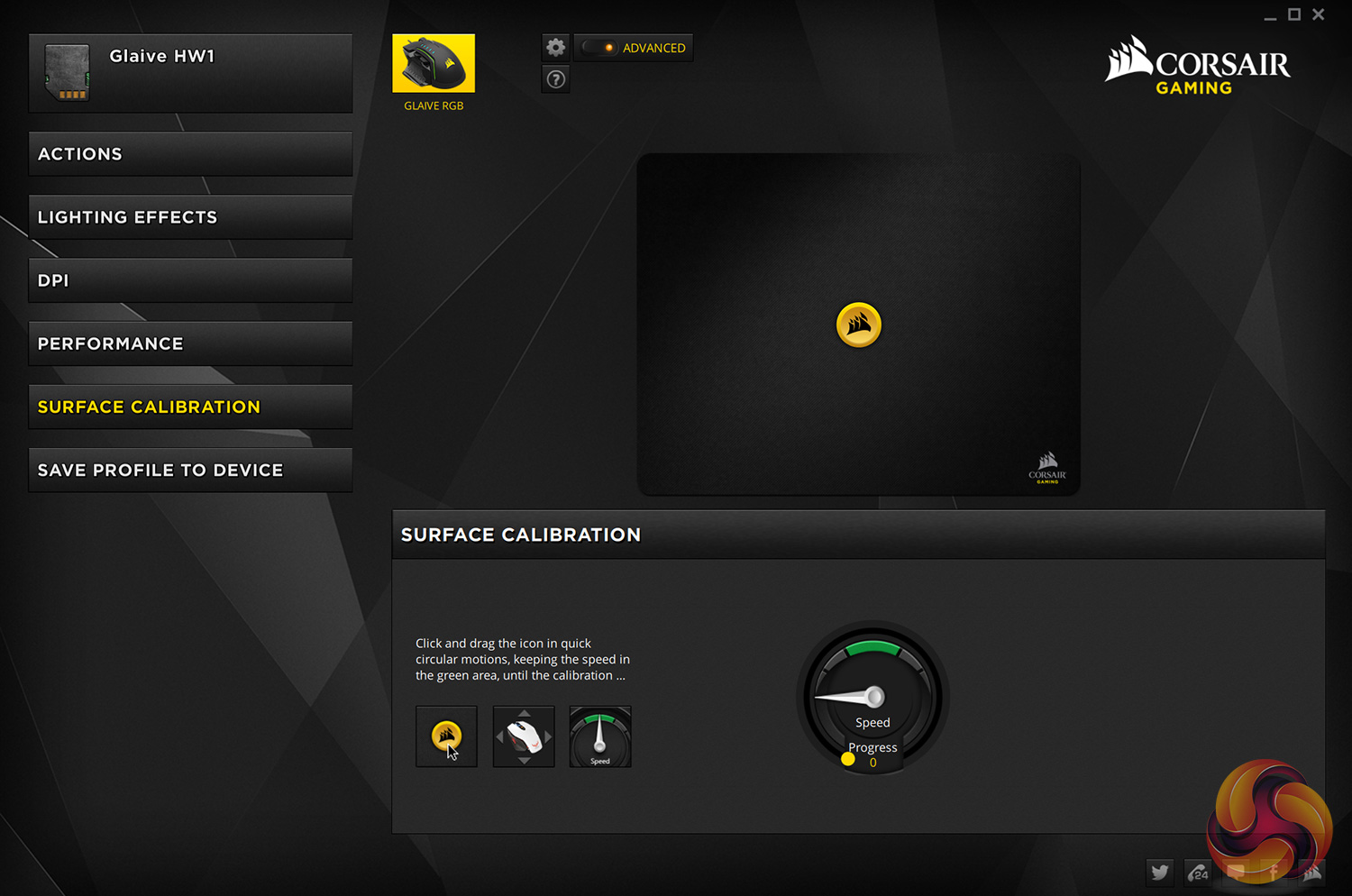This screenshot has height=896, width=1352.
Task: Click the click-and-drag step icon with cursor
Action: click(447, 736)
